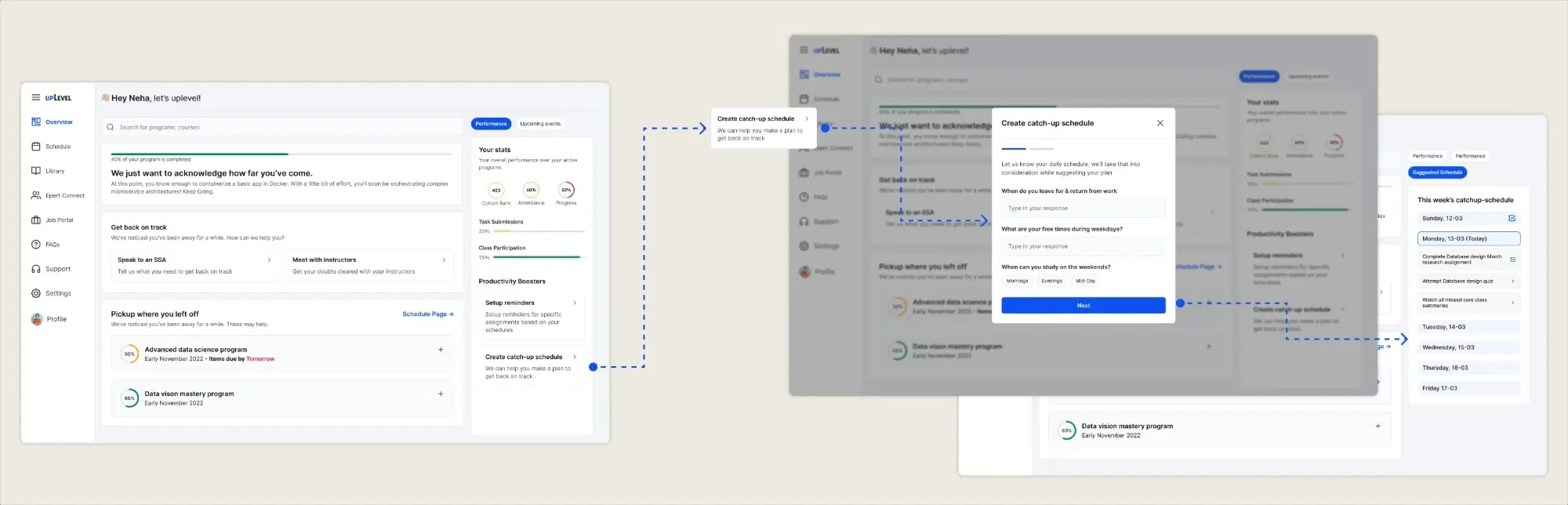
Task: Open the Profile avatar in the left dashboard sidebar
Action: tap(37, 319)
